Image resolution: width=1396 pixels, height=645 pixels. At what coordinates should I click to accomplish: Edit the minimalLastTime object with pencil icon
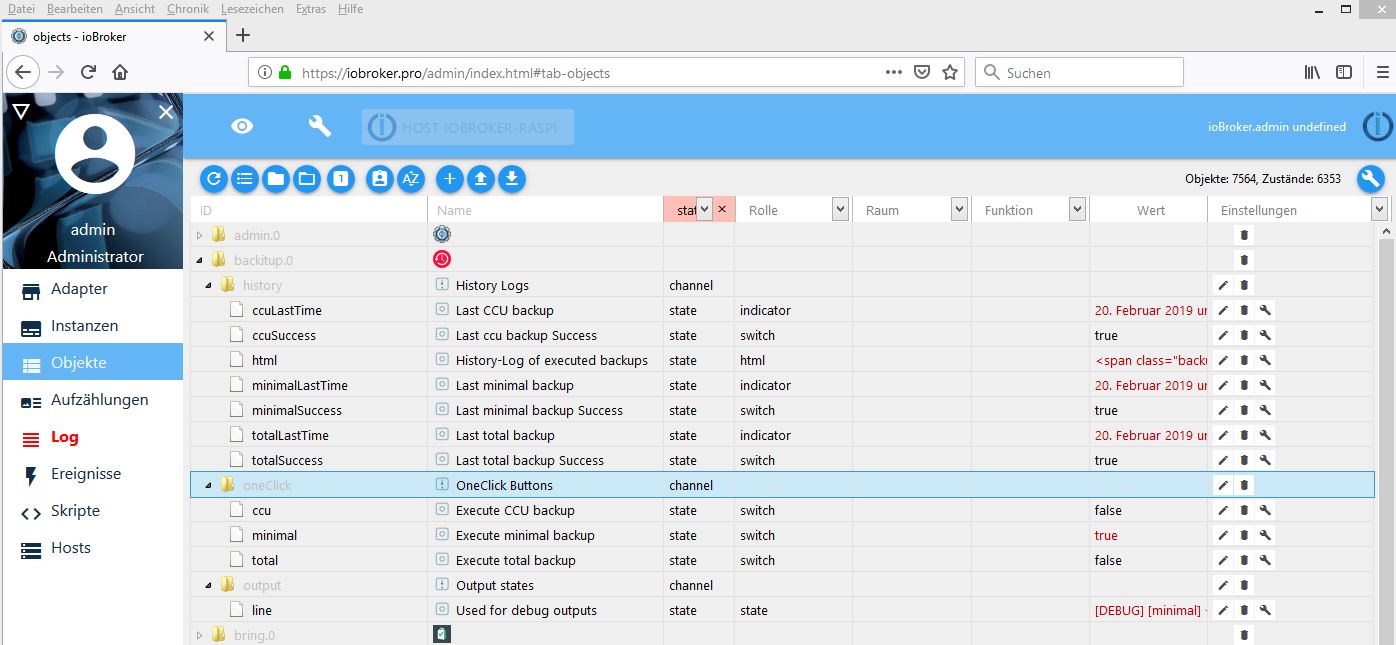[1223, 385]
